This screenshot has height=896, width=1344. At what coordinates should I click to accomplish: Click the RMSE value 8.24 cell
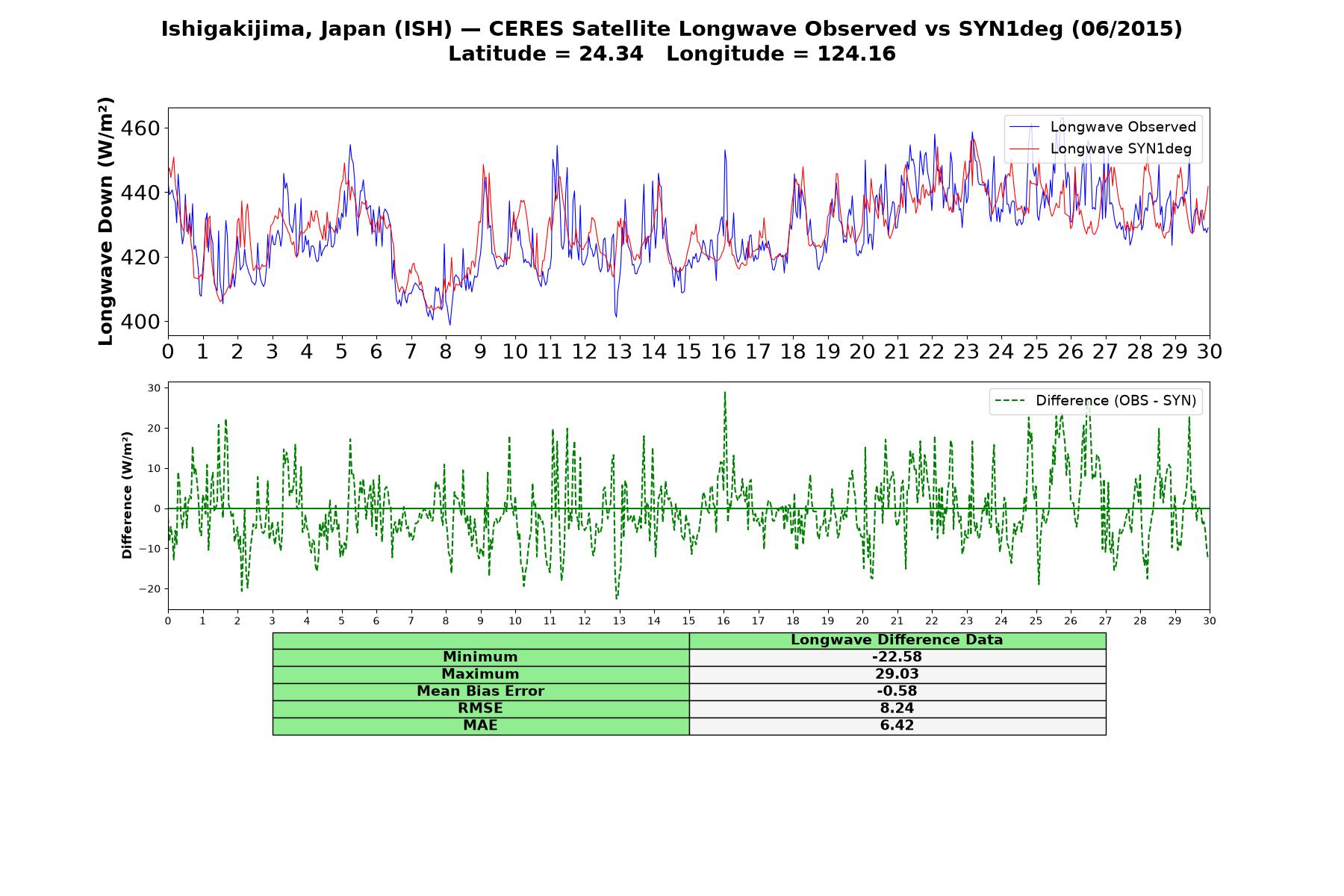click(x=897, y=709)
